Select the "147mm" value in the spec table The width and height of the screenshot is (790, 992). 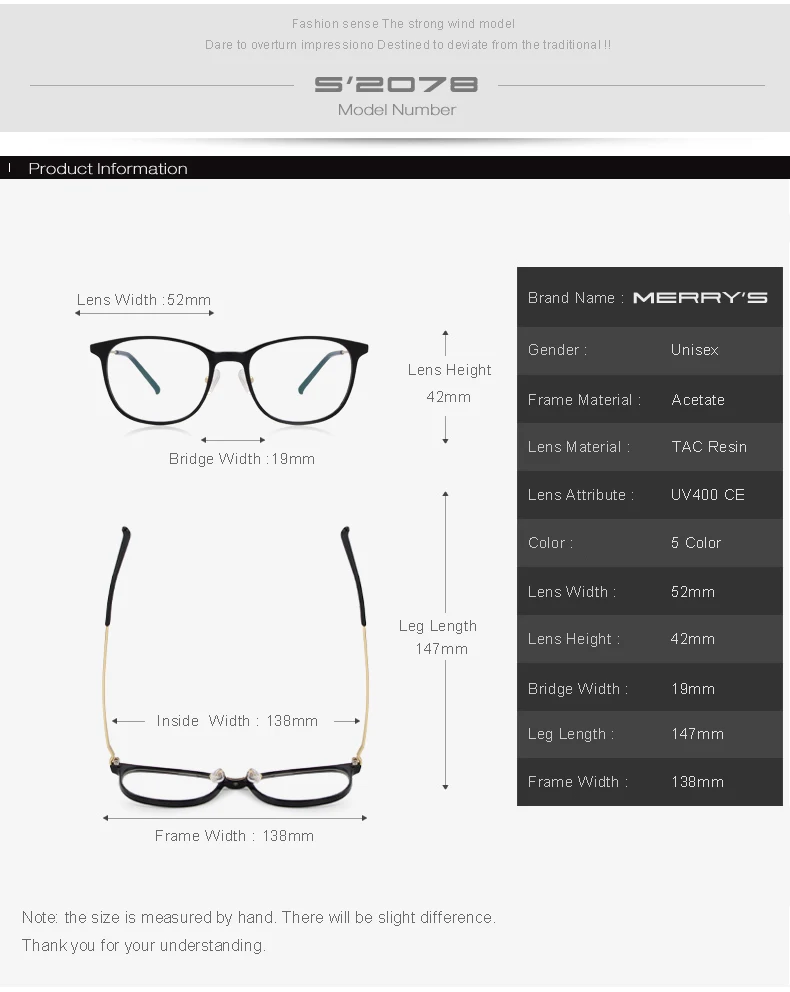(697, 734)
